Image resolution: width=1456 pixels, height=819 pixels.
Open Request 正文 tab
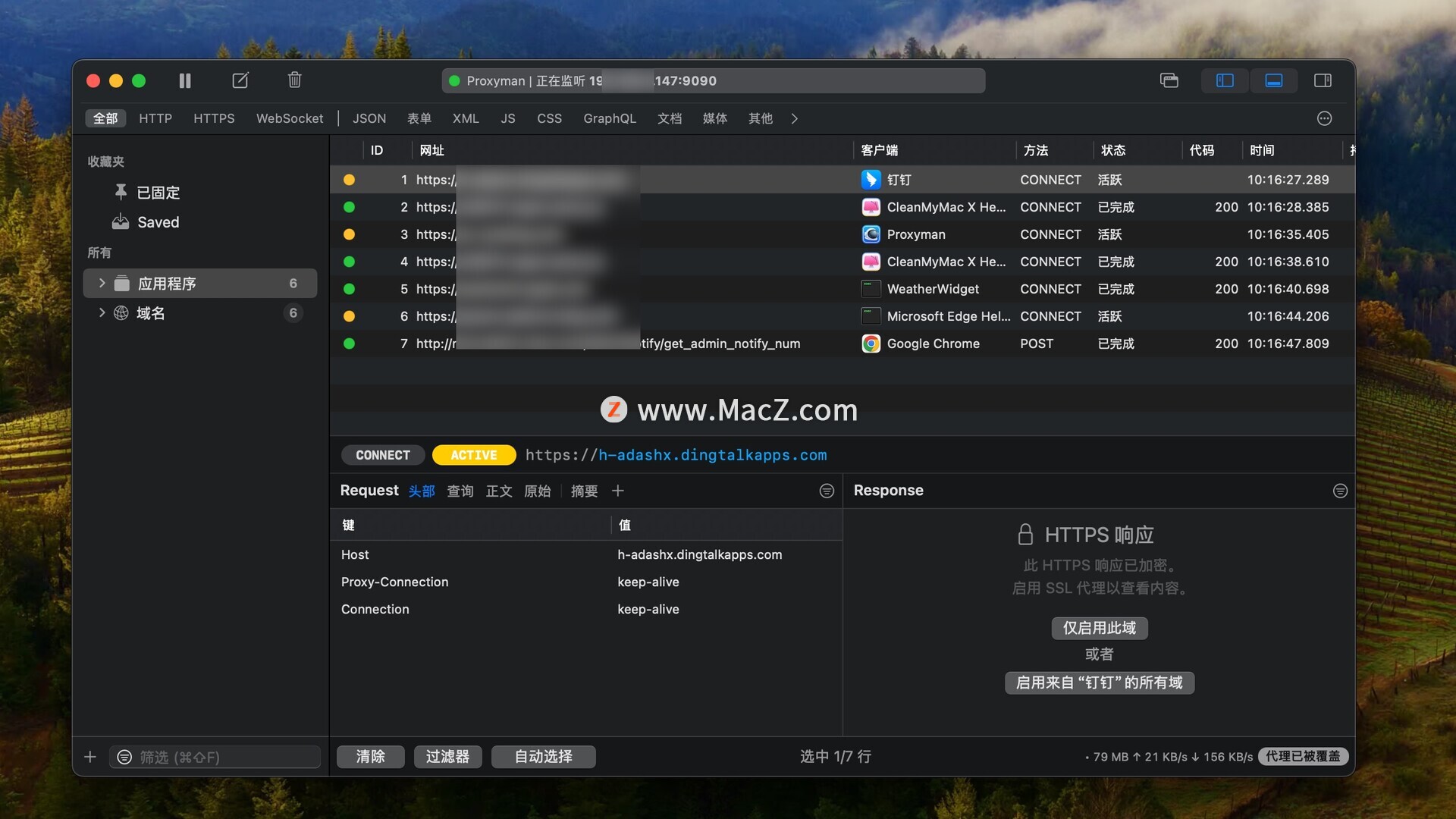click(499, 491)
